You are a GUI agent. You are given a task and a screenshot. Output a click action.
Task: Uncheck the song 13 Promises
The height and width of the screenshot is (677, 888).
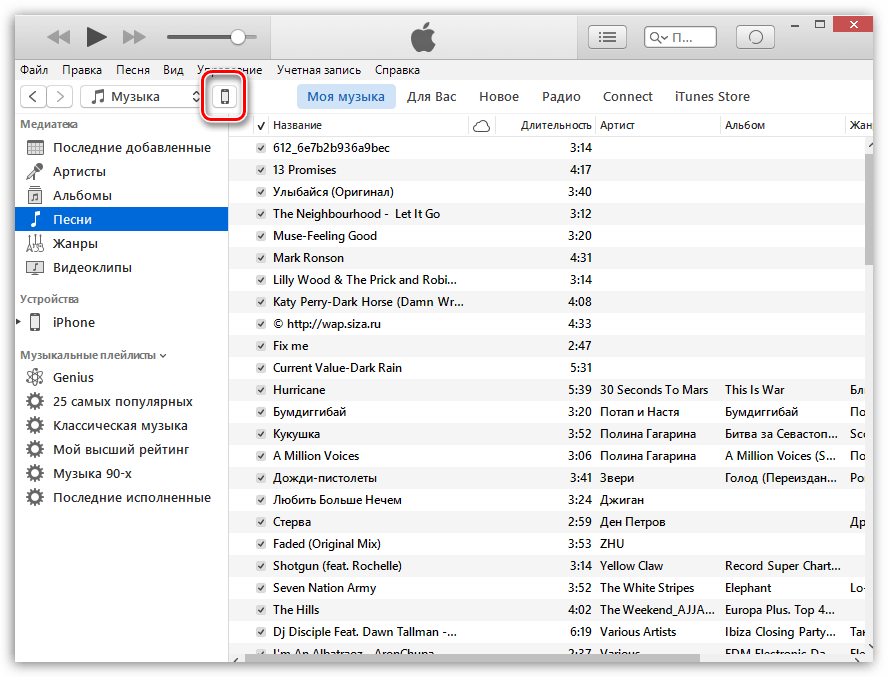click(x=261, y=170)
